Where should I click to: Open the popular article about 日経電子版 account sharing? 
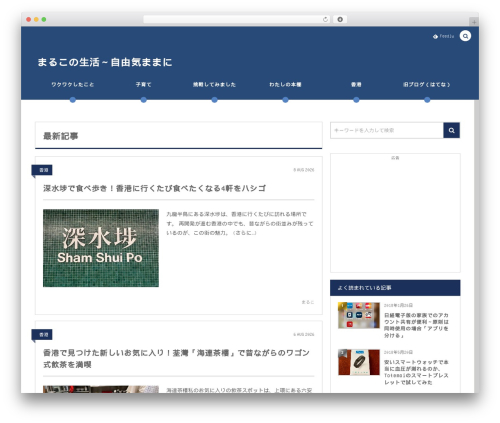(416, 325)
